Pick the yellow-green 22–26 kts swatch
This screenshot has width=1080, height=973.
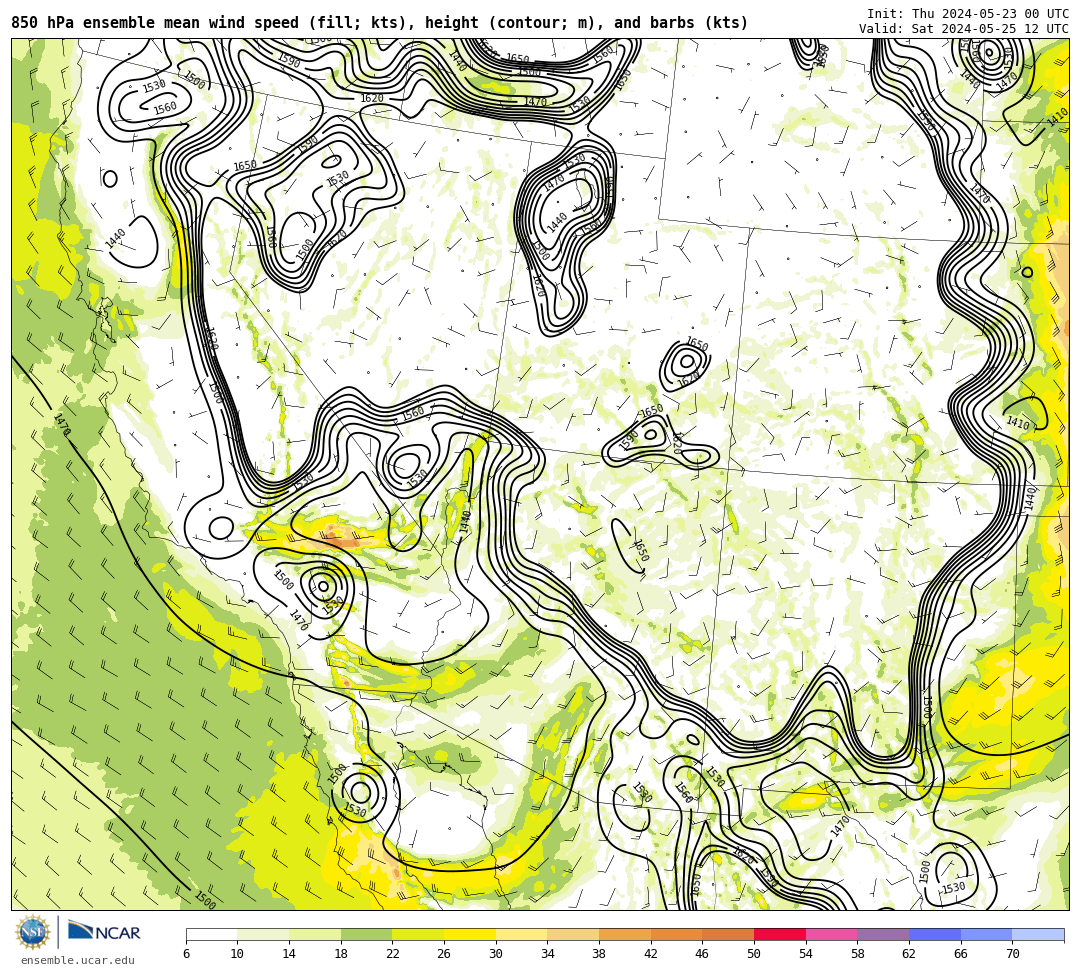(x=418, y=934)
